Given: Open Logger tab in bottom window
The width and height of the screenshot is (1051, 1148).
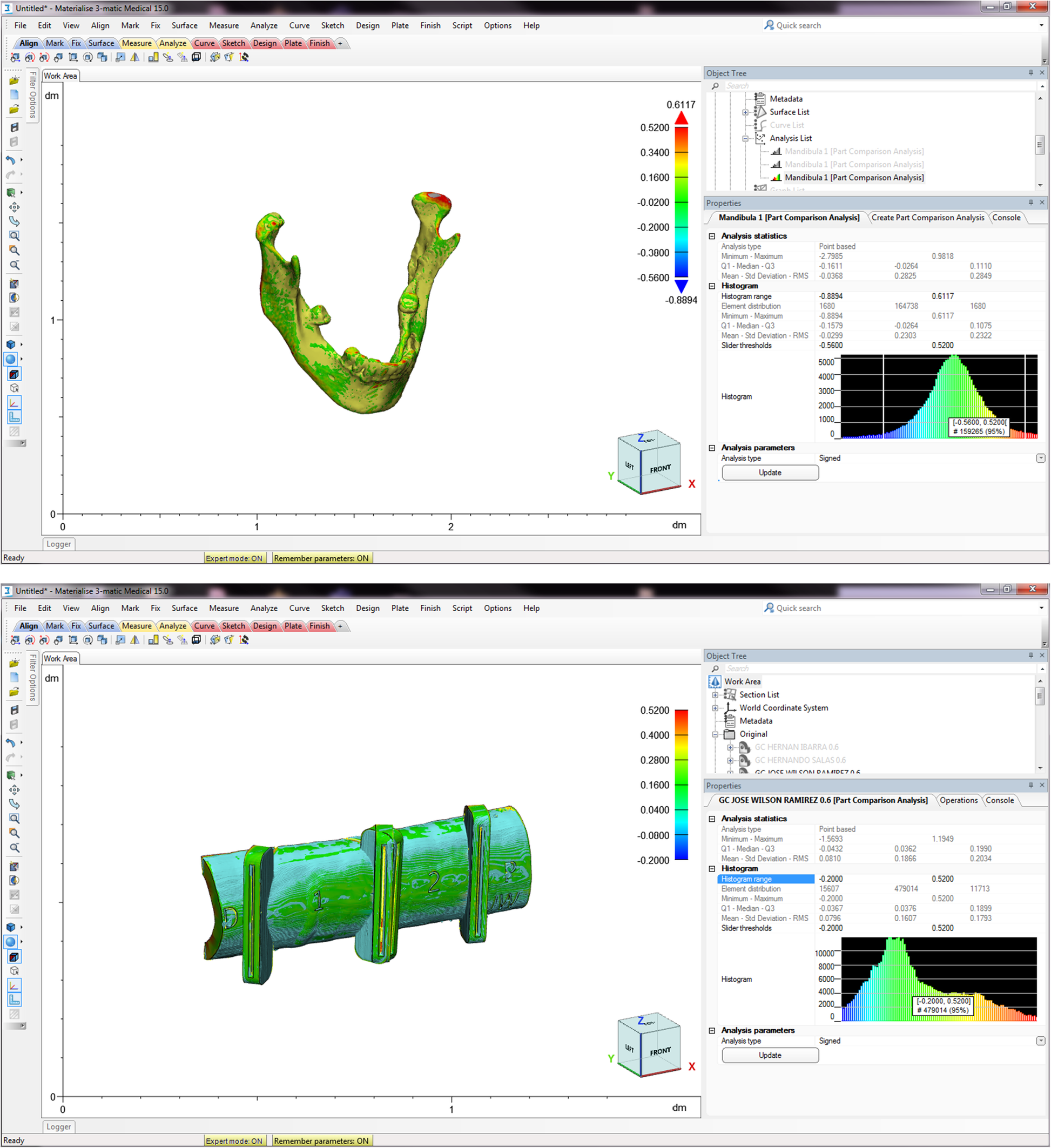Looking at the screenshot, I should [x=59, y=1126].
